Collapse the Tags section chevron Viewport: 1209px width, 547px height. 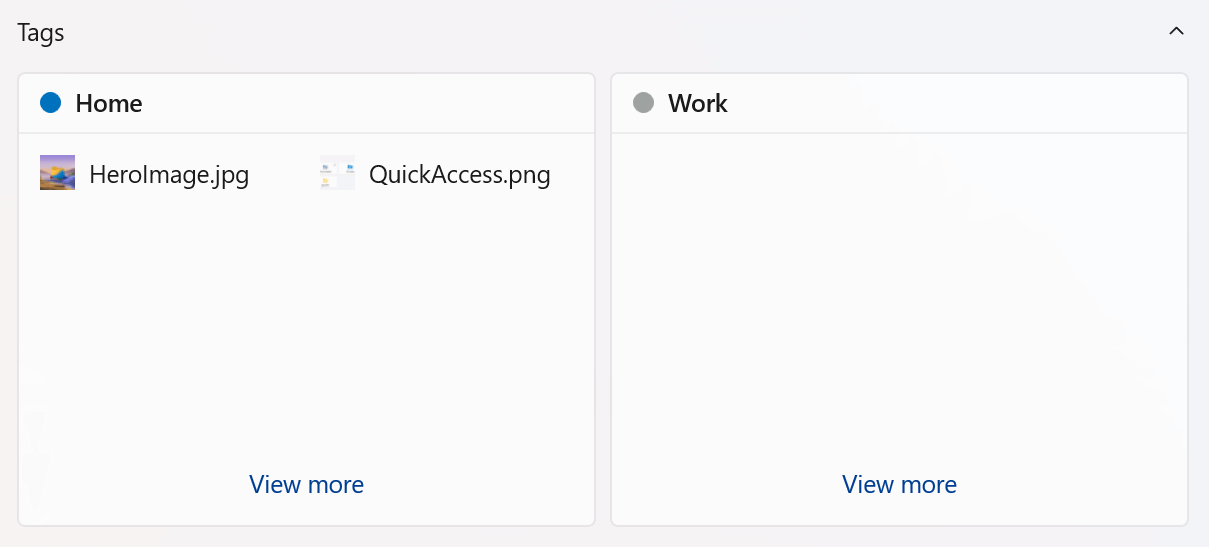point(1176,31)
